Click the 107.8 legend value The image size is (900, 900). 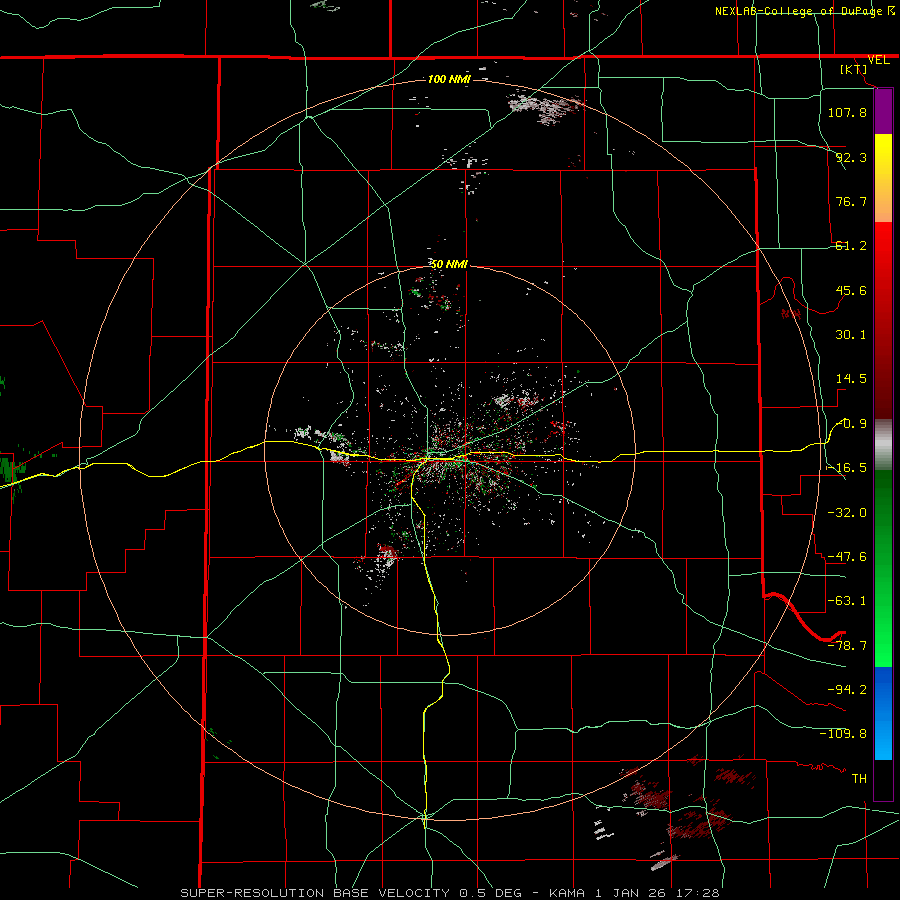[847, 112]
